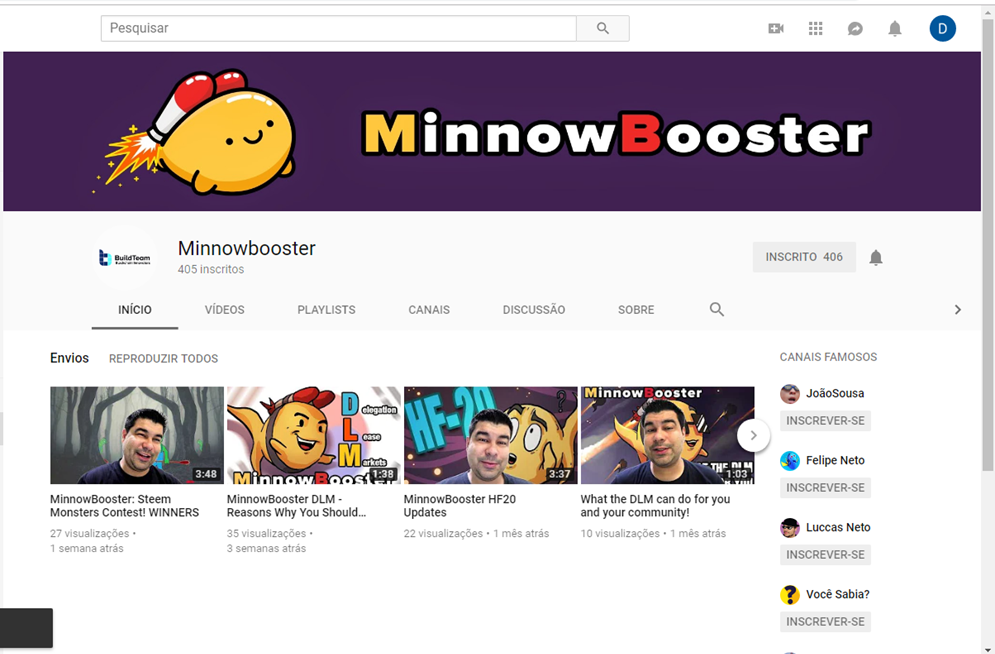Open the upload video camera icon
995x654 pixels.
pyautogui.click(x=775, y=29)
